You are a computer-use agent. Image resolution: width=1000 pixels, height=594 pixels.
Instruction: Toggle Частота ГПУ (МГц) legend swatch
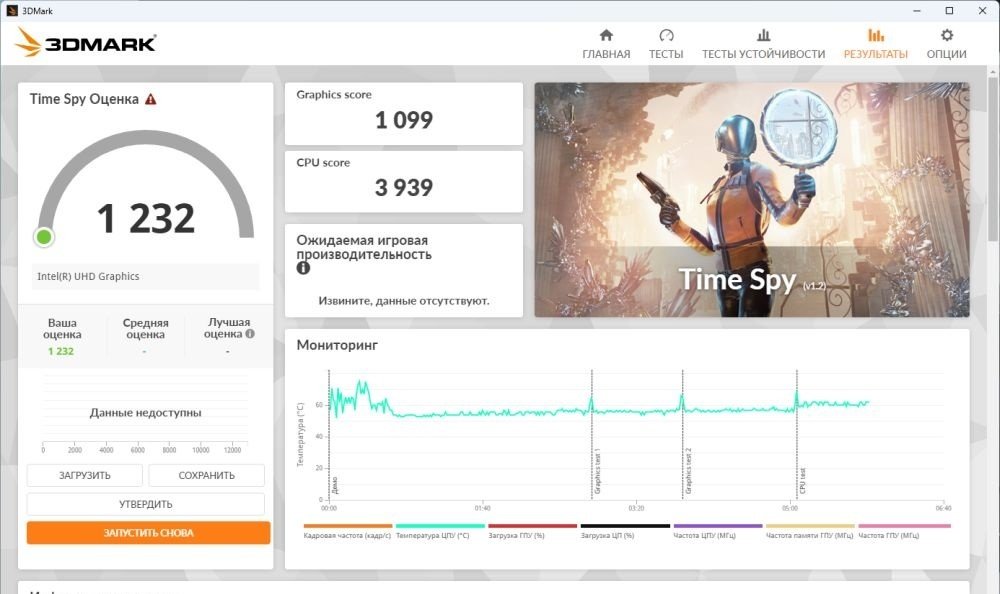tap(904, 526)
